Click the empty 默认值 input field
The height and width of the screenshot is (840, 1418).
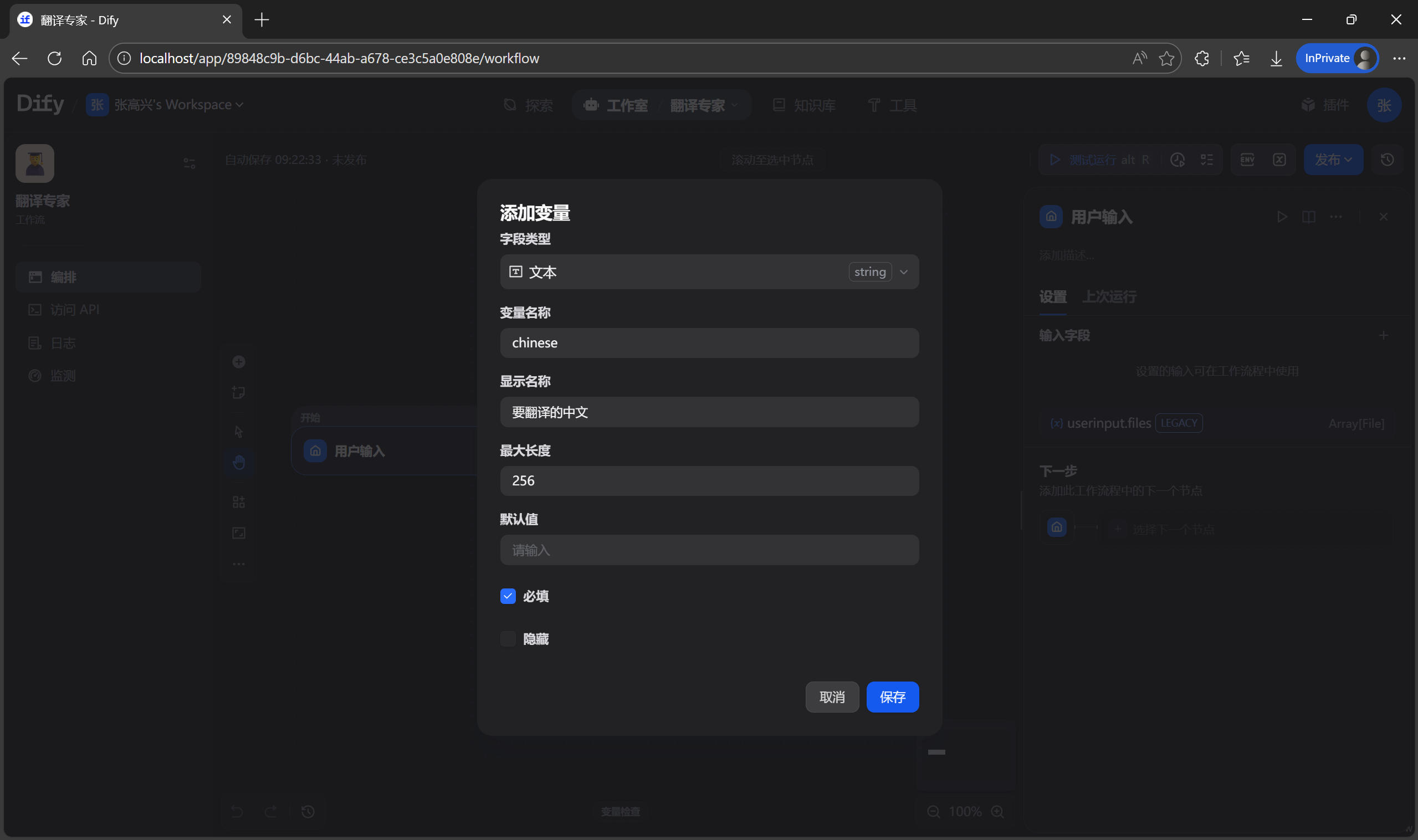(709, 550)
